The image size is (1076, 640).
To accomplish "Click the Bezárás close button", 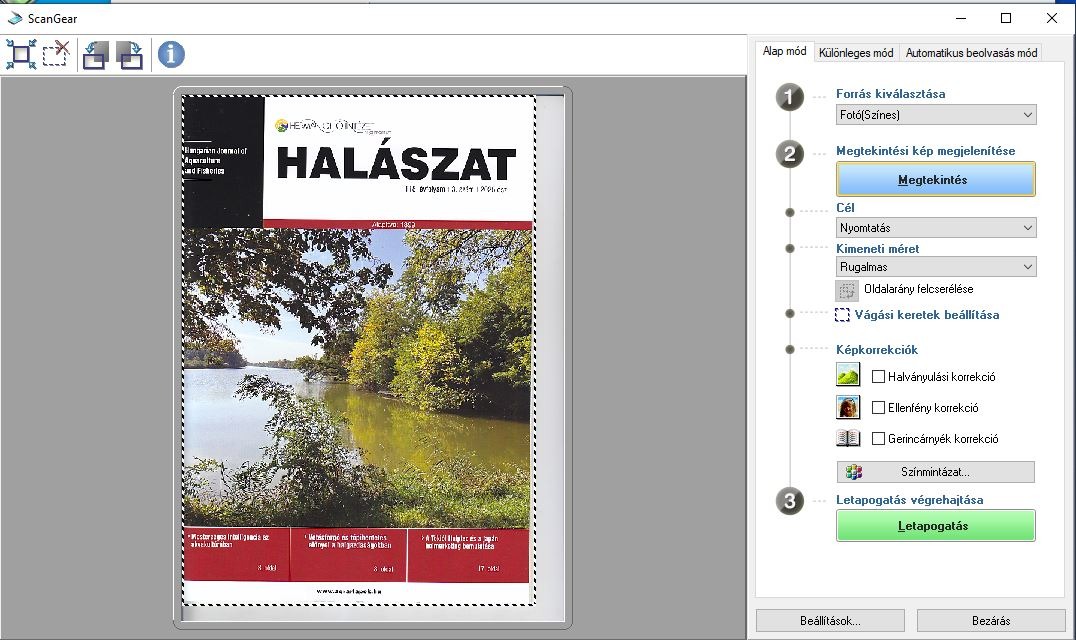I will [x=991, y=621].
